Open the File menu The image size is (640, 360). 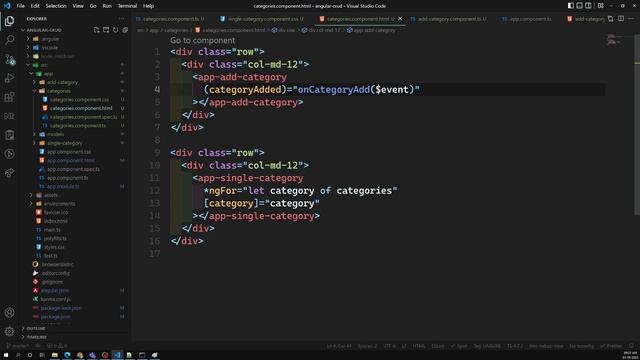click(20, 6)
